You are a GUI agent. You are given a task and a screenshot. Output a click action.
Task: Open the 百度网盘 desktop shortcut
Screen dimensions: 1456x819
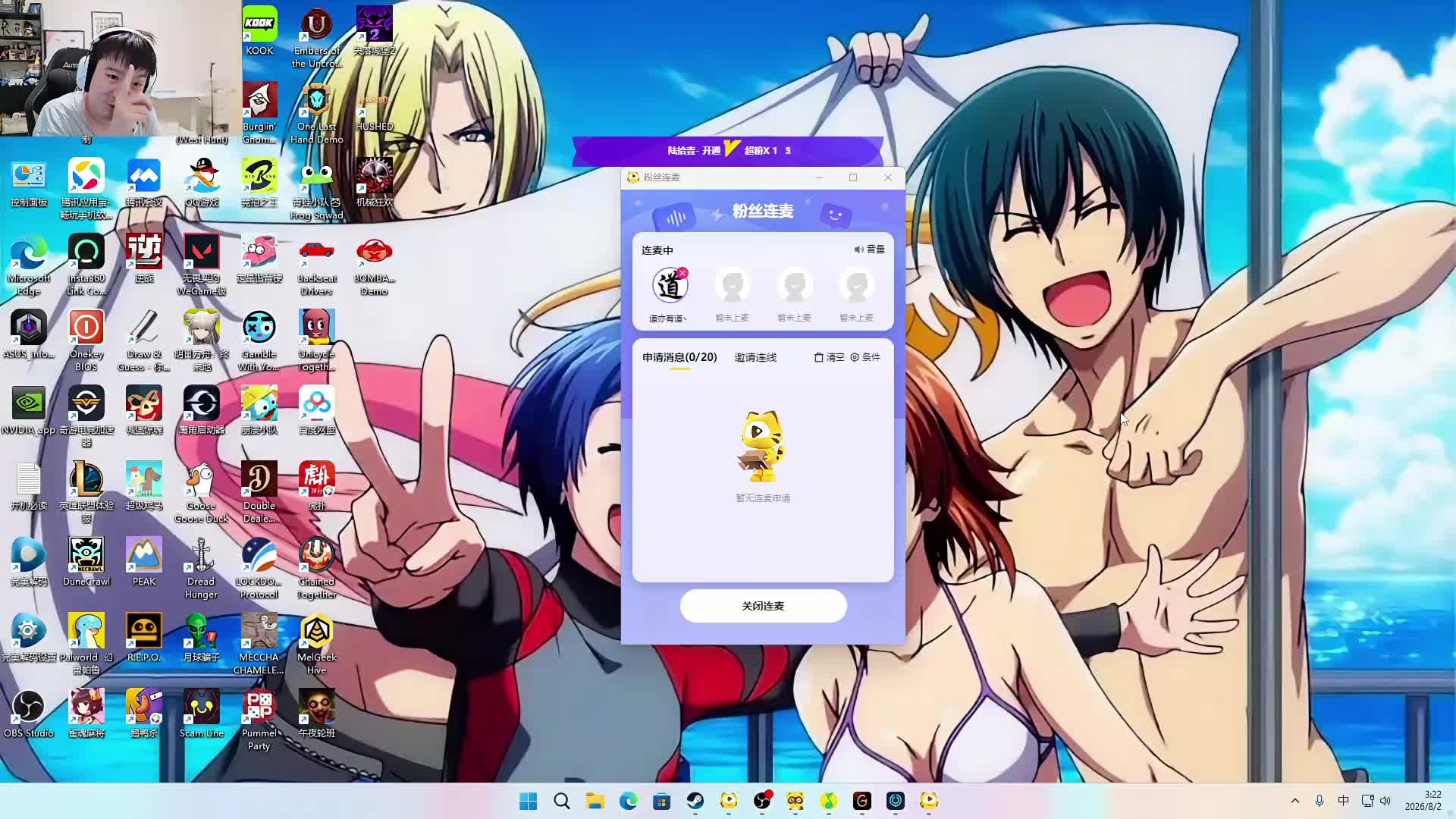[316, 409]
